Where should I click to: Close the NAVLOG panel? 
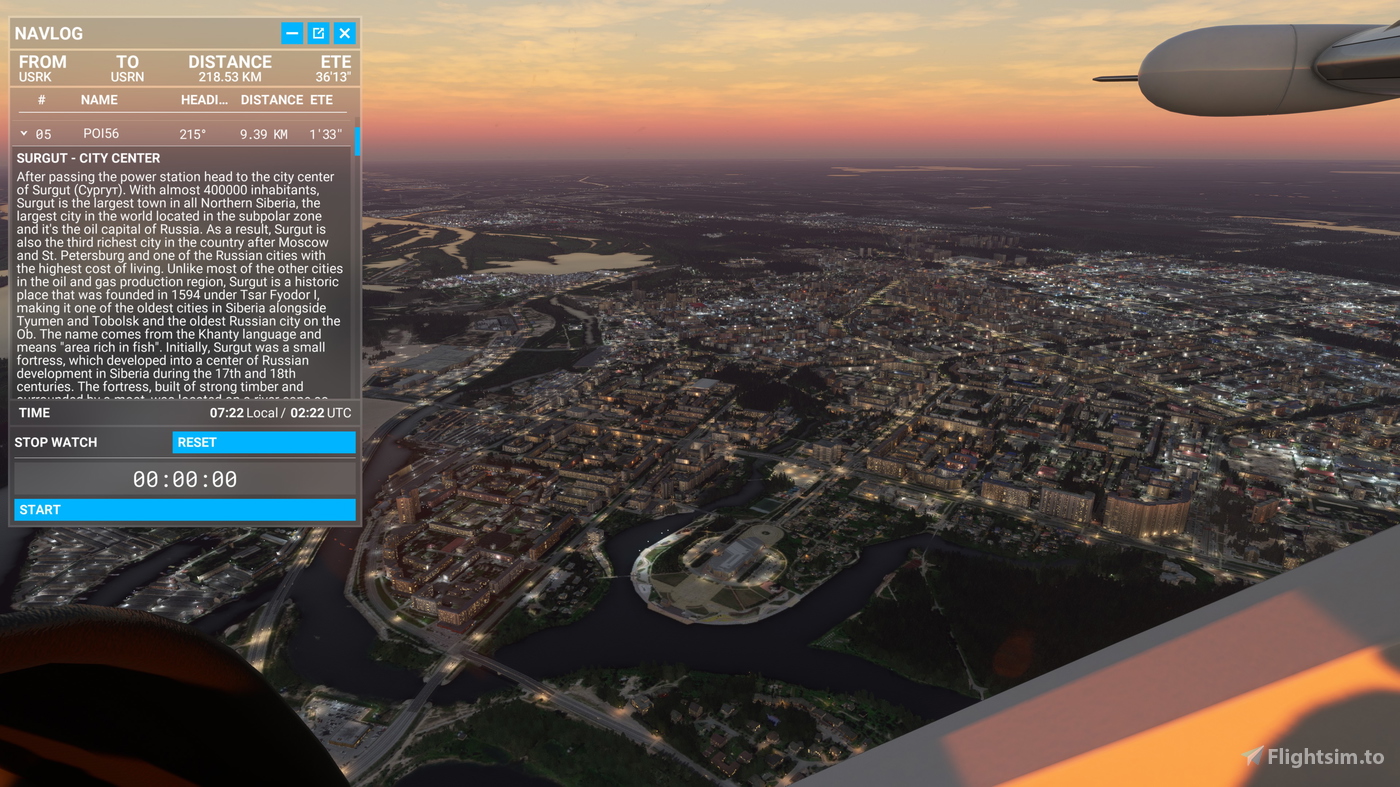[x=345, y=33]
